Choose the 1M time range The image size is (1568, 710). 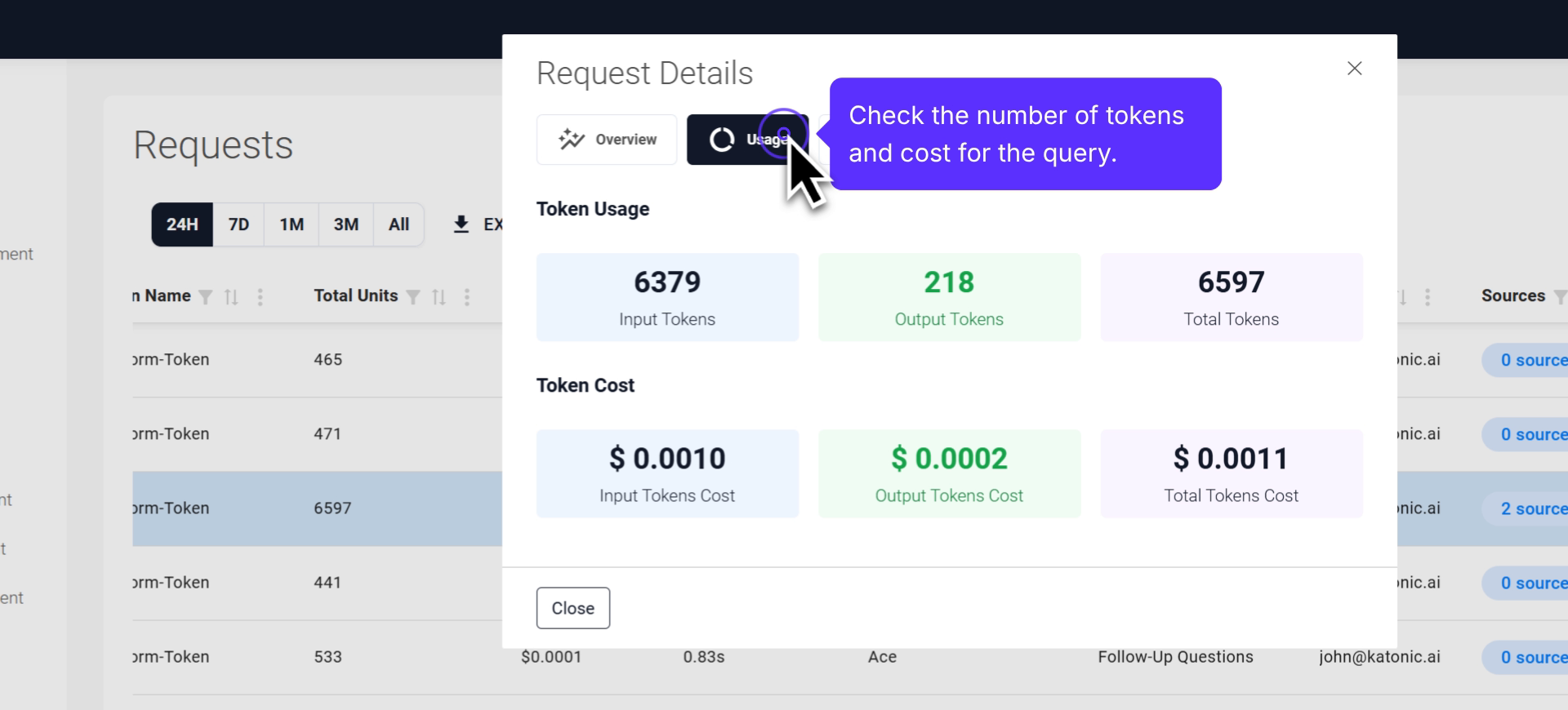click(x=292, y=224)
